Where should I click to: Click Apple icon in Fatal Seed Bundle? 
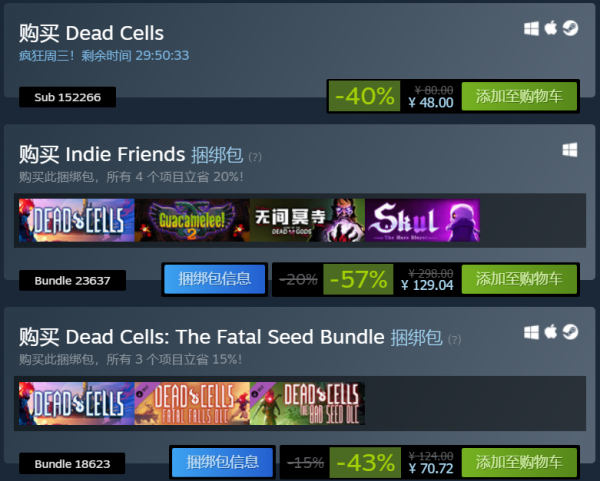(550, 331)
